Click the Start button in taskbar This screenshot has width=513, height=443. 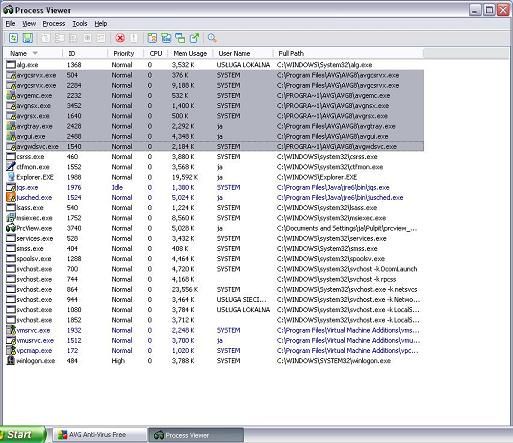[x=23, y=435]
